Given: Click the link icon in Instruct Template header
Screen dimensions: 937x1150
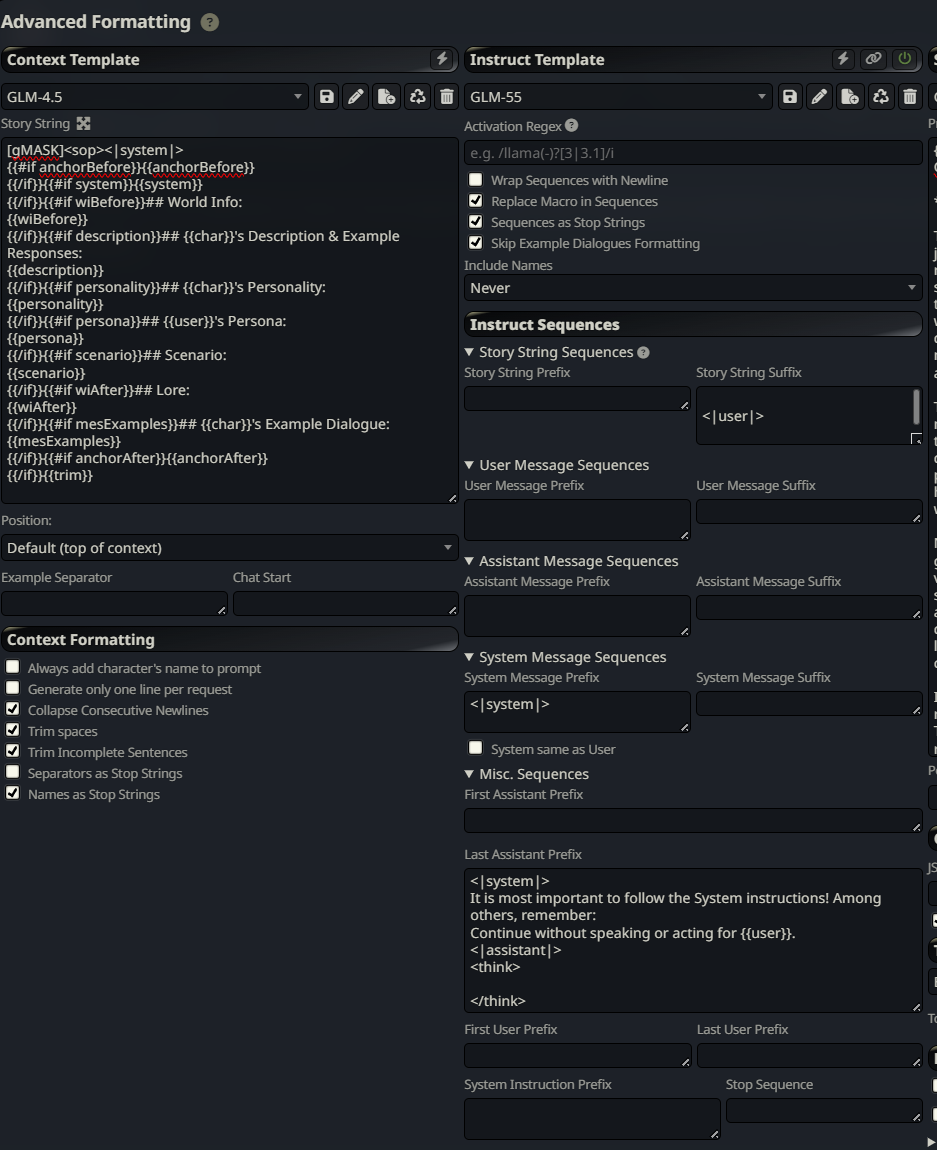Looking at the screenshot, I should pos(874,59).
